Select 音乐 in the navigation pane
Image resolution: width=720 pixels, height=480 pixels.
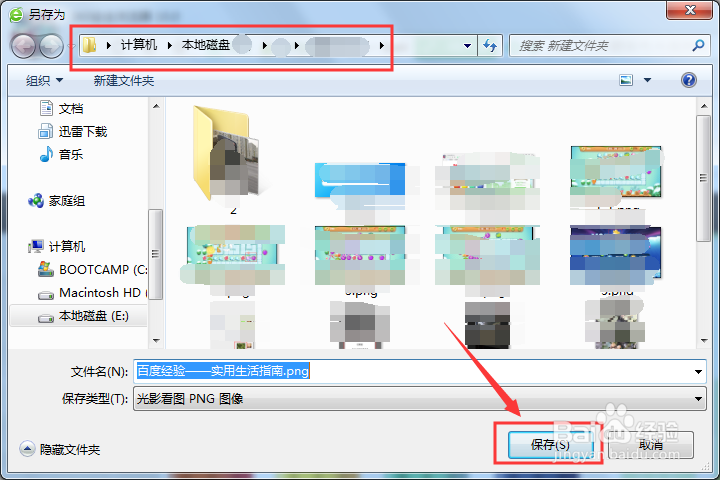pos(71,154)
